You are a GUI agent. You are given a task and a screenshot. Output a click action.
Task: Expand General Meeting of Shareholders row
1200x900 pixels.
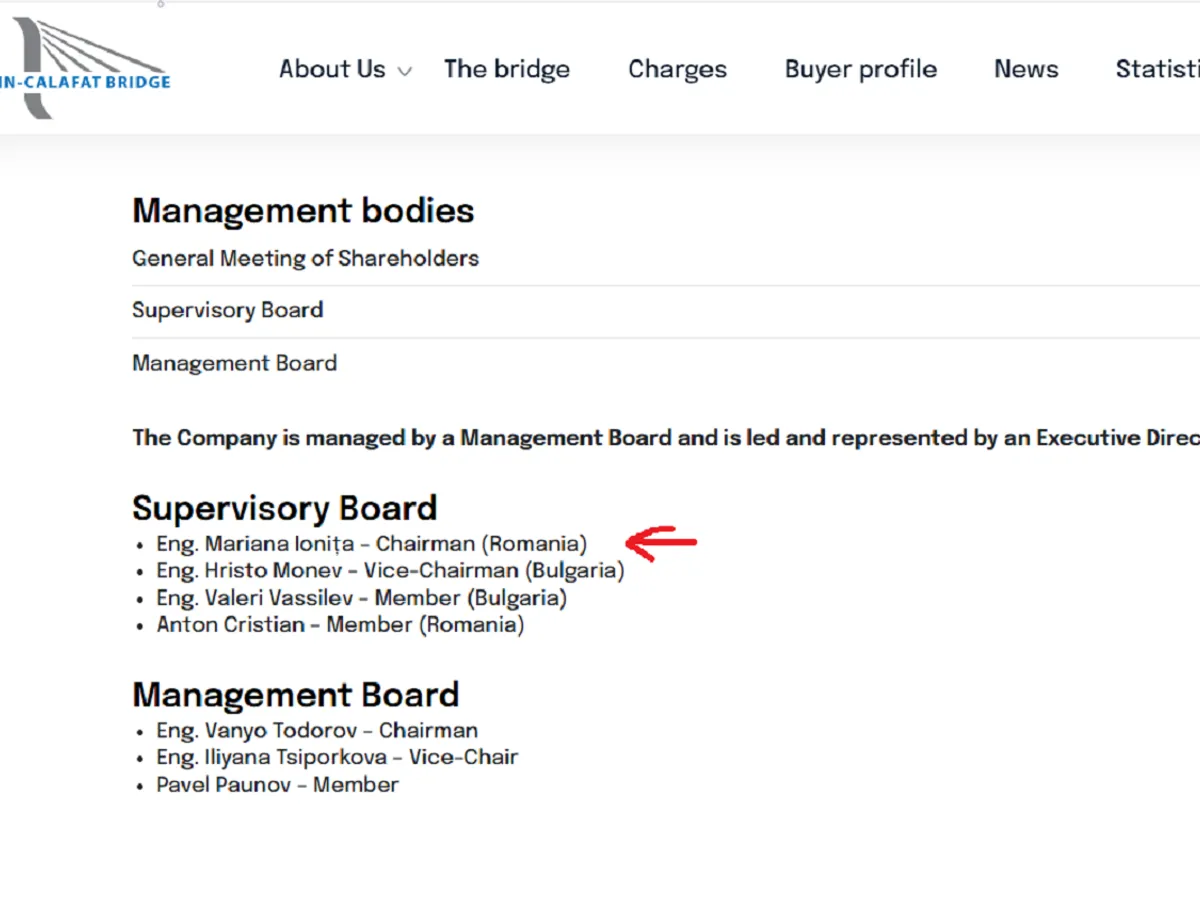point(305,258)
